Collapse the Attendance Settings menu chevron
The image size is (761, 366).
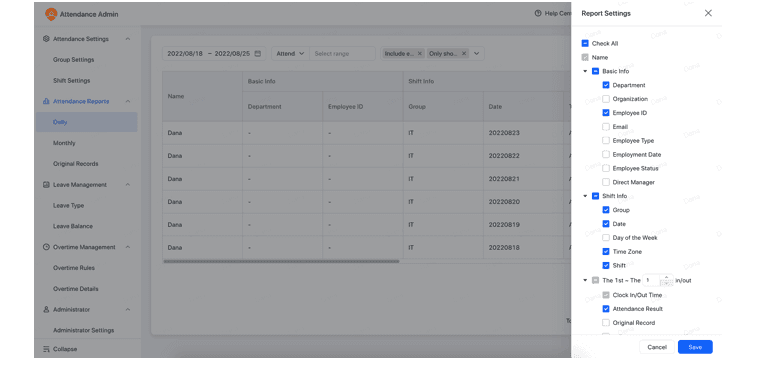coord(128,39)
